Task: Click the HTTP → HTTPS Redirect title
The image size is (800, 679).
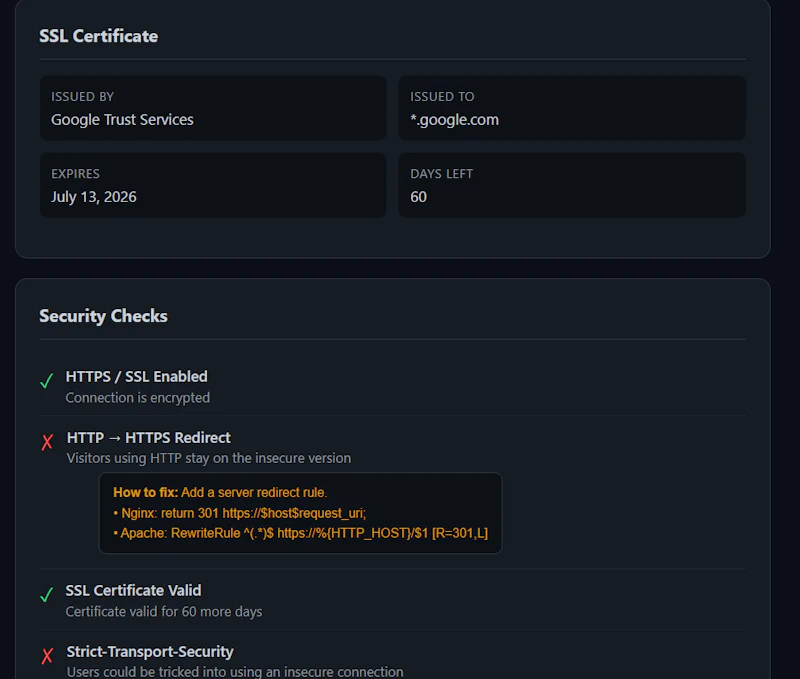Action: pos(148,438)
